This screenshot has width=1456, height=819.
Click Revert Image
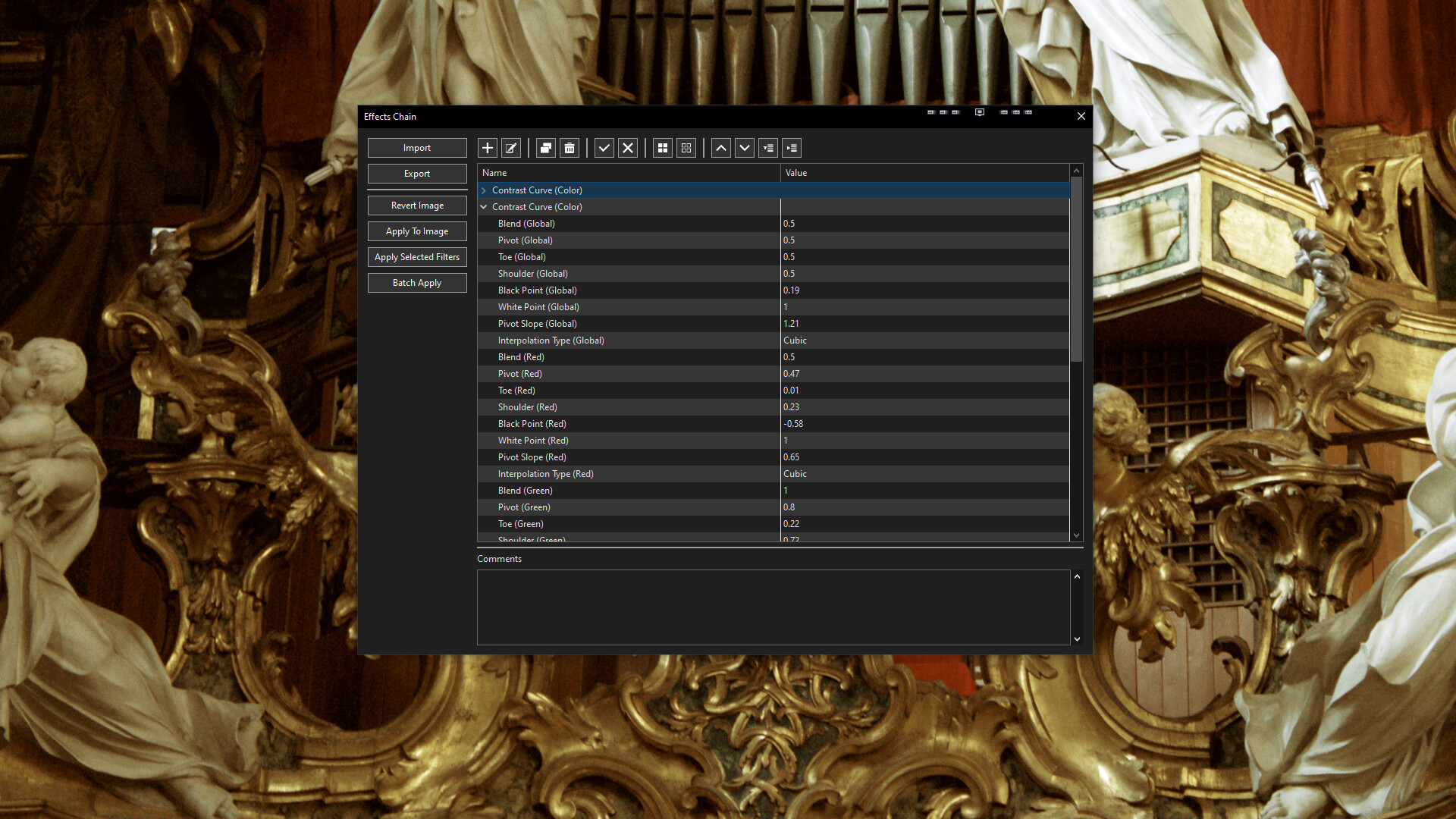pos(417,206)
